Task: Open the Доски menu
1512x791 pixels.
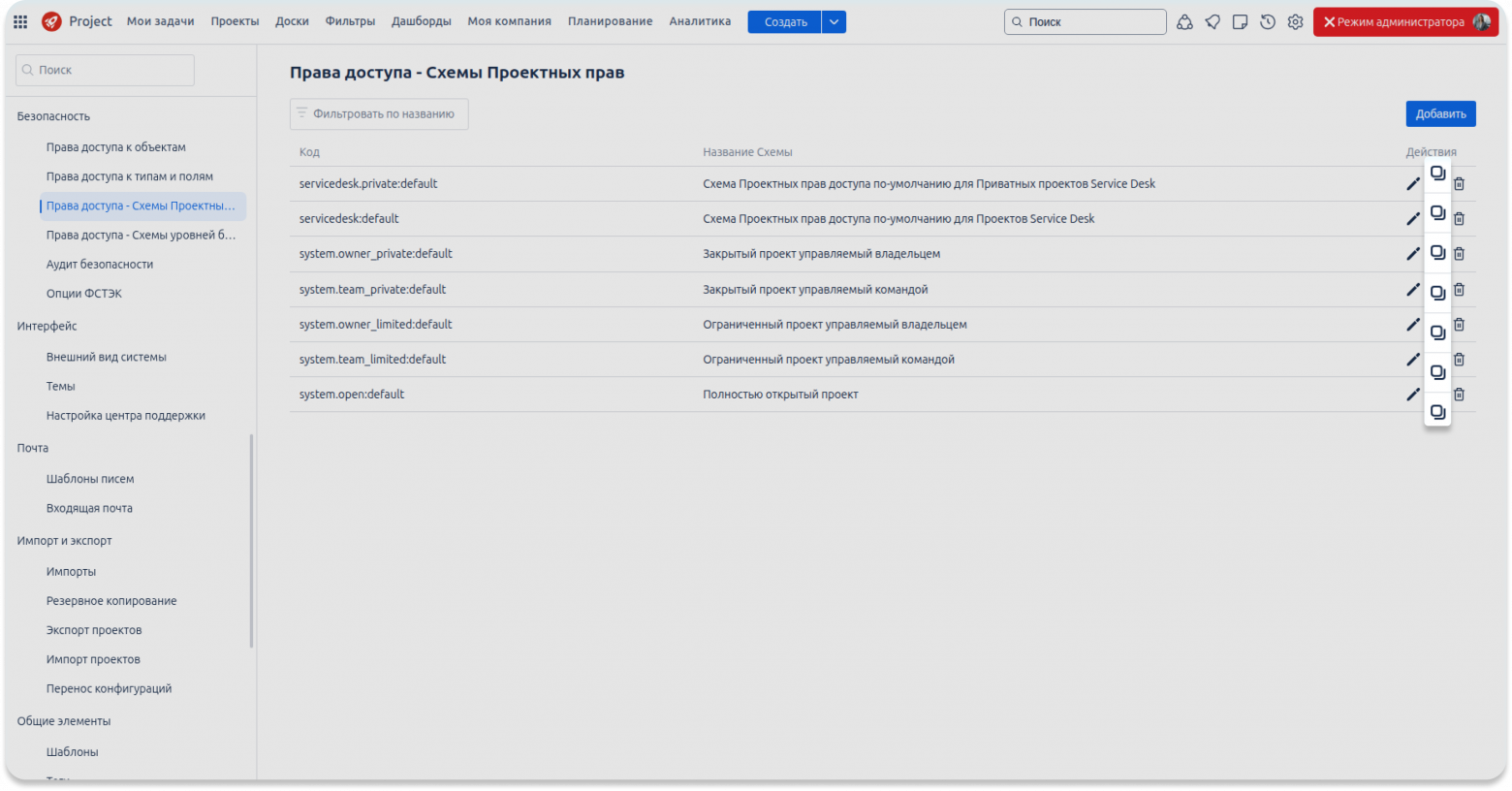Action: tap(292, 21)
